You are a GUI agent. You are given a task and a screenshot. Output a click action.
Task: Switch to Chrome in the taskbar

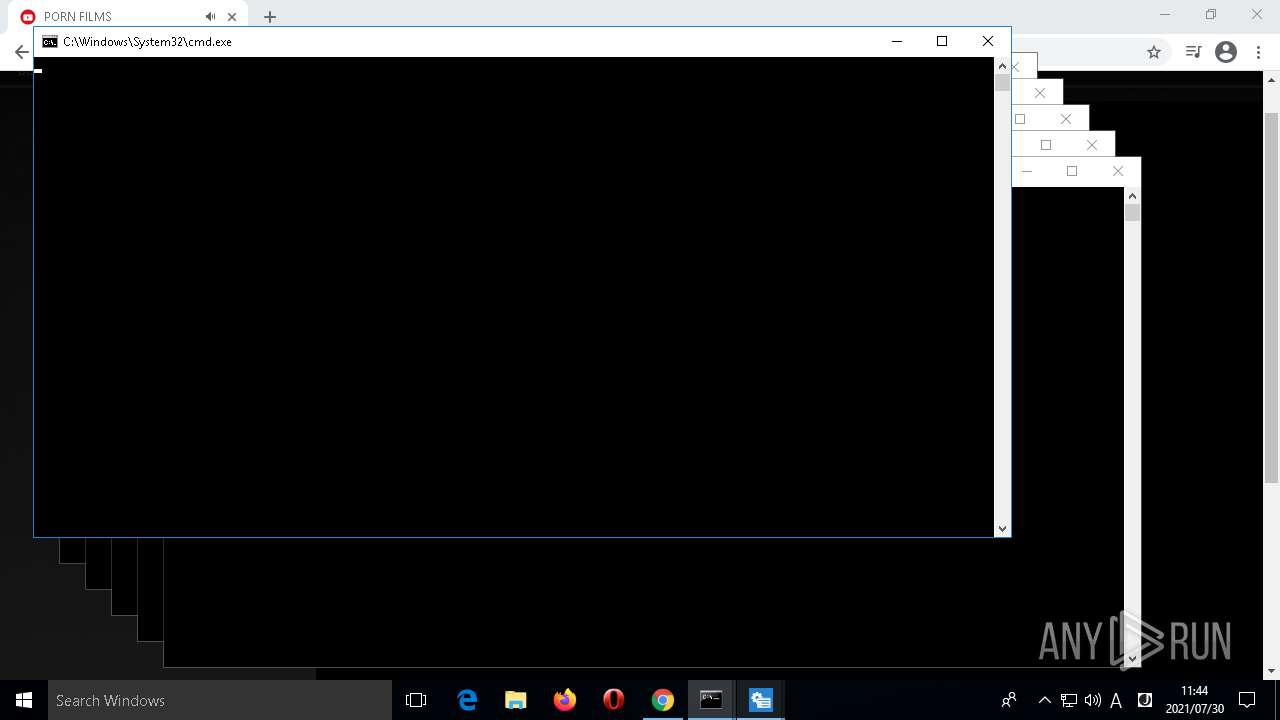tap(663, 700)
